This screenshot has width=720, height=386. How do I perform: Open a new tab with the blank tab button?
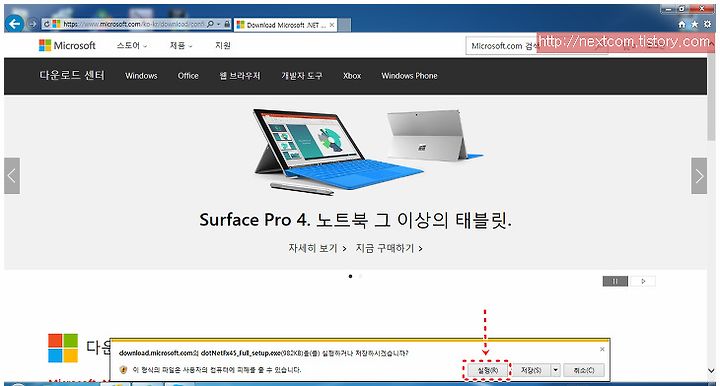(x=345, y=25)
